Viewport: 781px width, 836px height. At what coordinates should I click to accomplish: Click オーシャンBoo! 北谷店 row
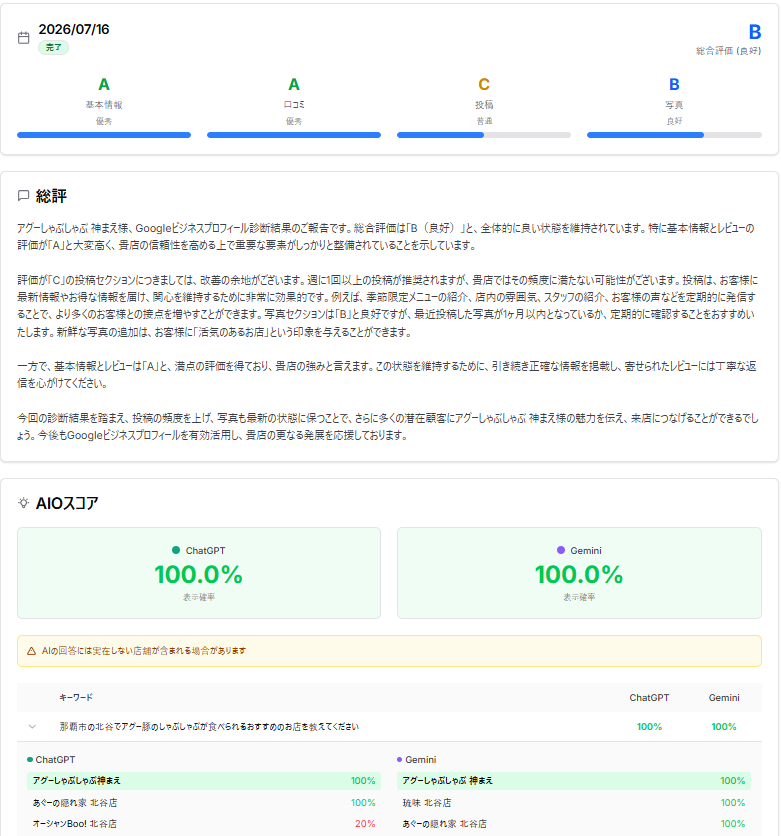pyautogui.click(x=204, y=824)
